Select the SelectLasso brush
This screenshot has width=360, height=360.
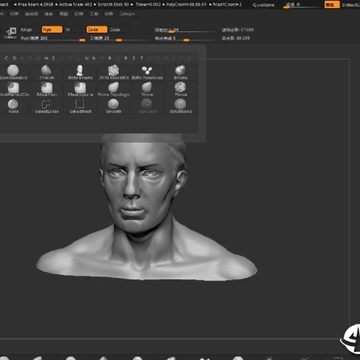tap(46, 106)
